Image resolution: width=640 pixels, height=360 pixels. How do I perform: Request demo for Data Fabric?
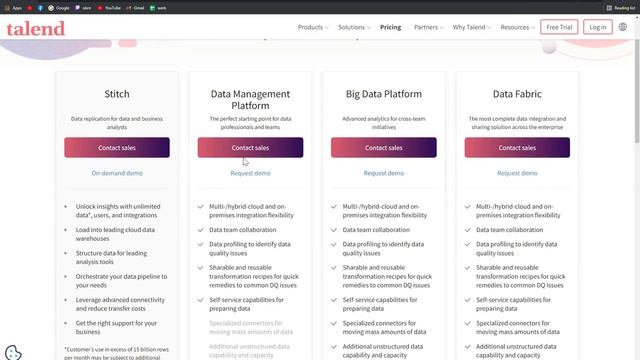click(517, 173)
